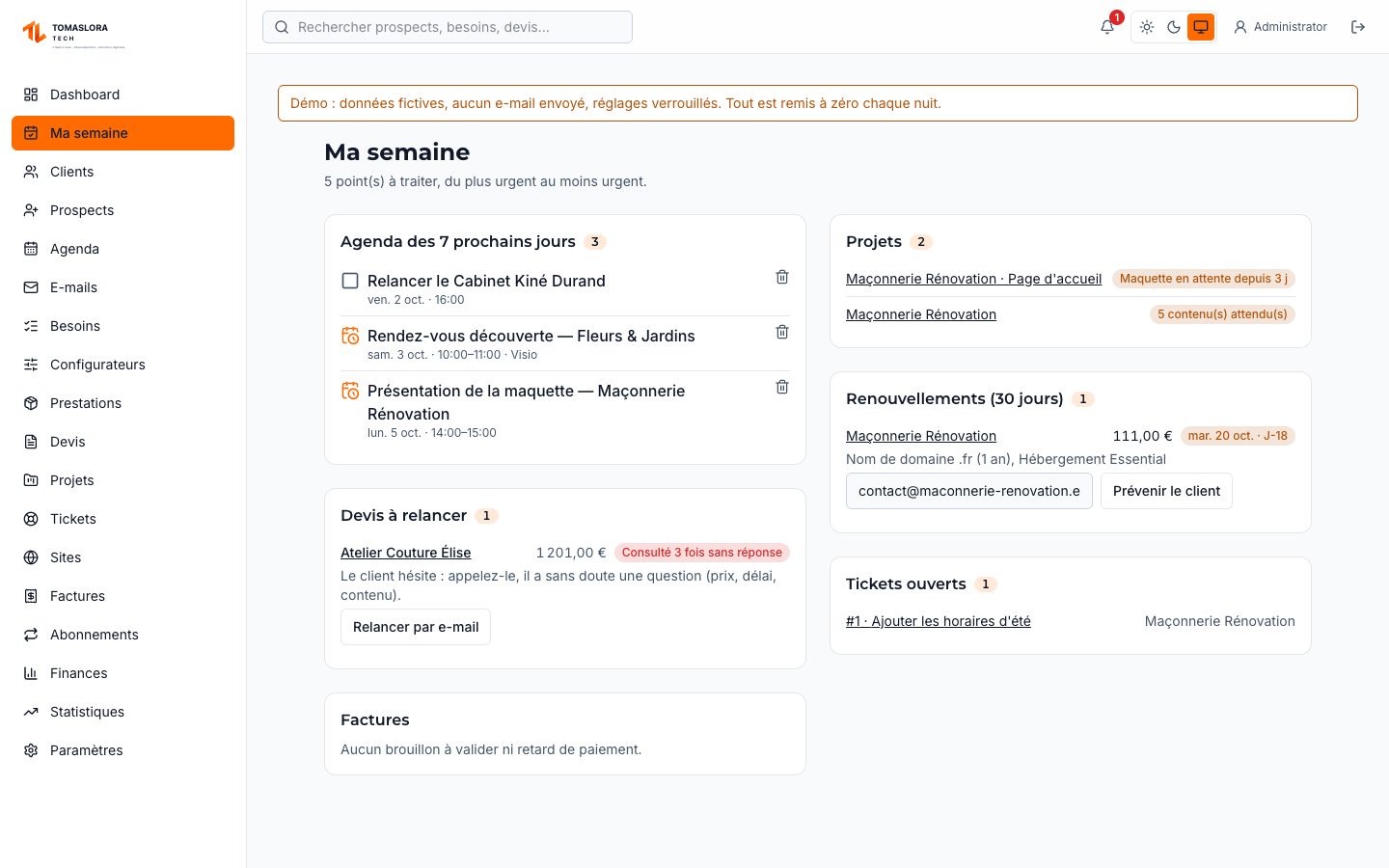Viewport: 1389px width, 868px height.
Task: Navigate to Finances
Action: click(x=123, y=673)
